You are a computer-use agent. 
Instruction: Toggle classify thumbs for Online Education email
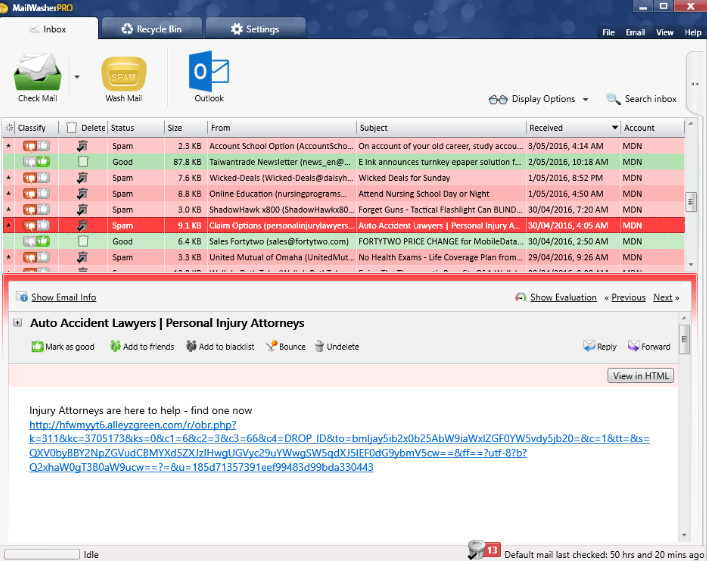click(37, 193)
